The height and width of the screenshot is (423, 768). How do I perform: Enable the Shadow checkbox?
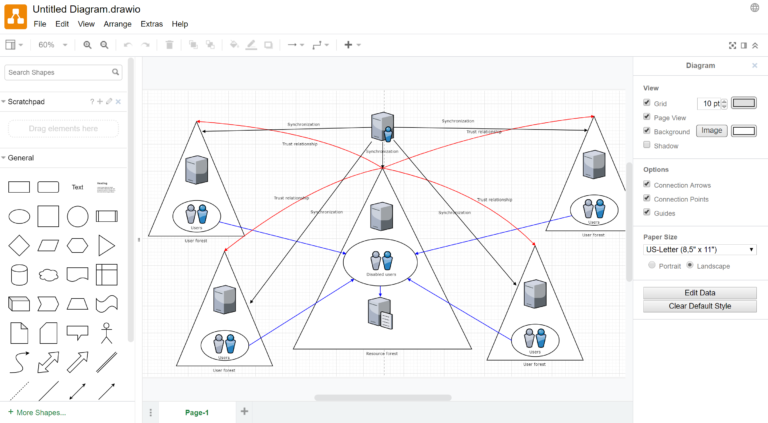click(x=647, y=145)
